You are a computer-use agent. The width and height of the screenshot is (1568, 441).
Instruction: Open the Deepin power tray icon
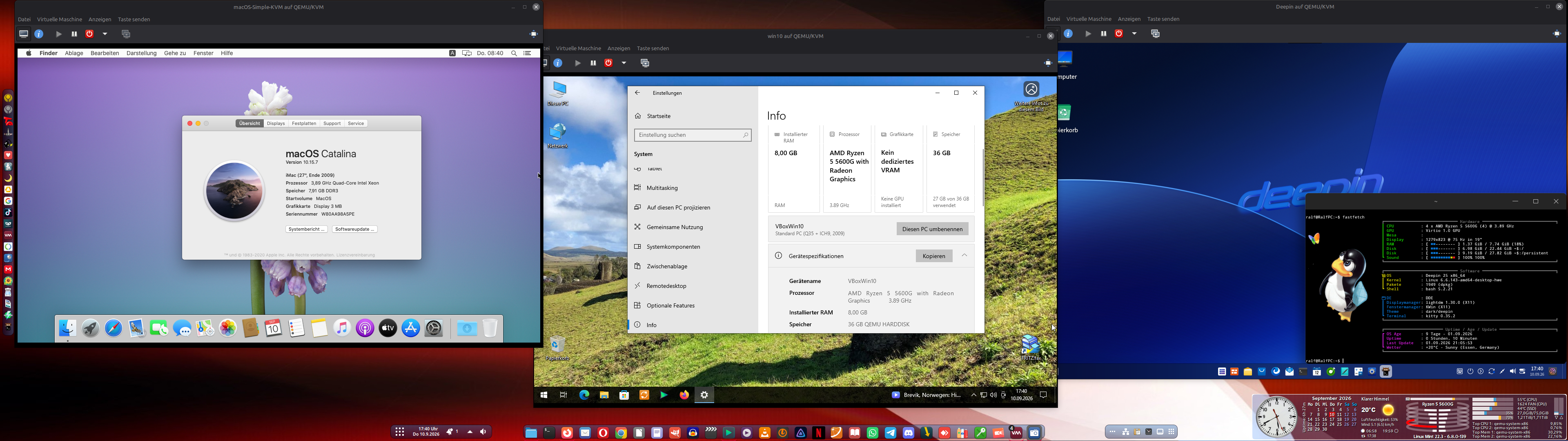[1470, 372]
